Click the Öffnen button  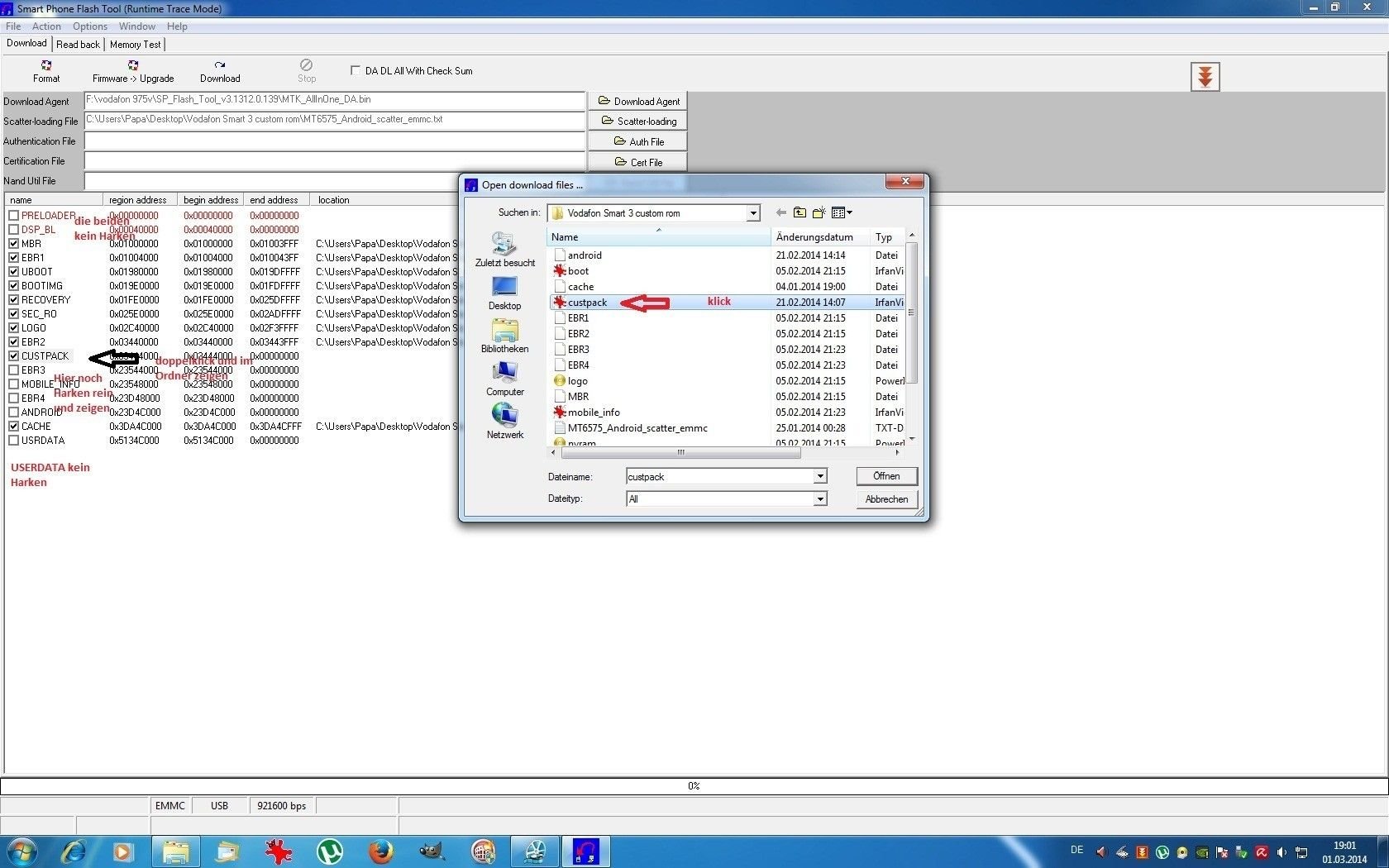(x=886, y=476)
